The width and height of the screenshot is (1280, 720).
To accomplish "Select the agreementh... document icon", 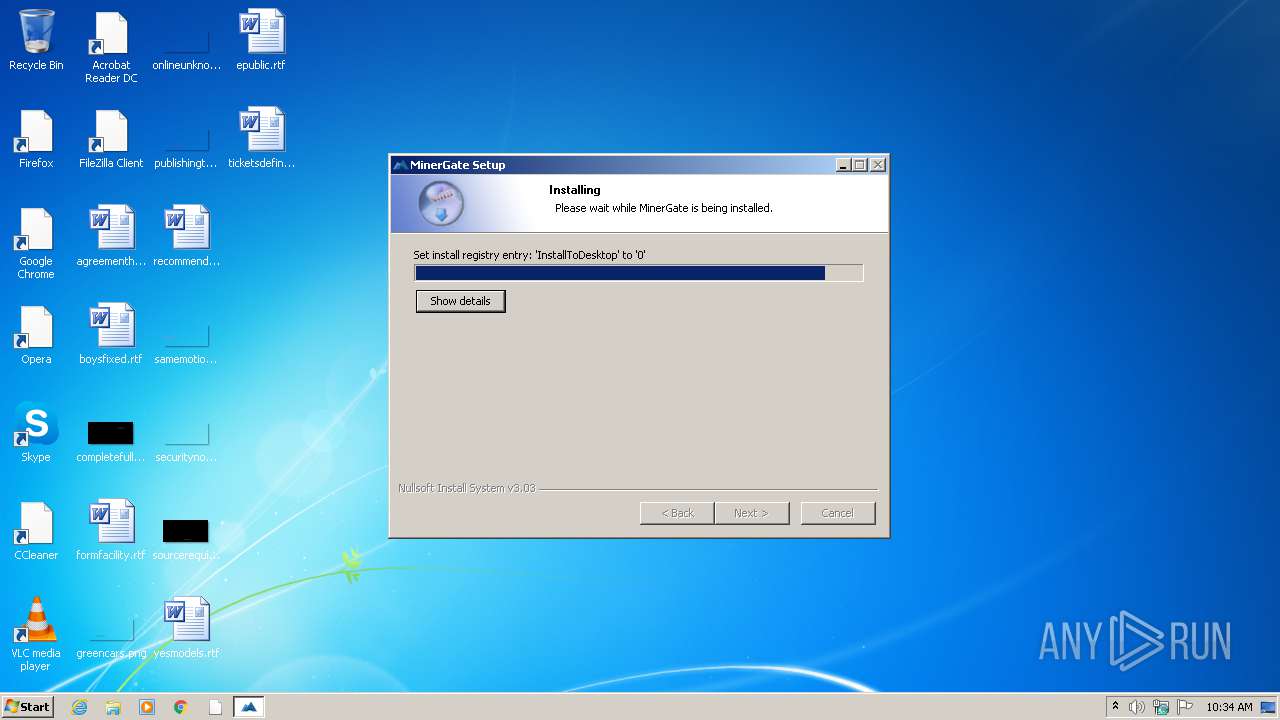I will 111,236.
